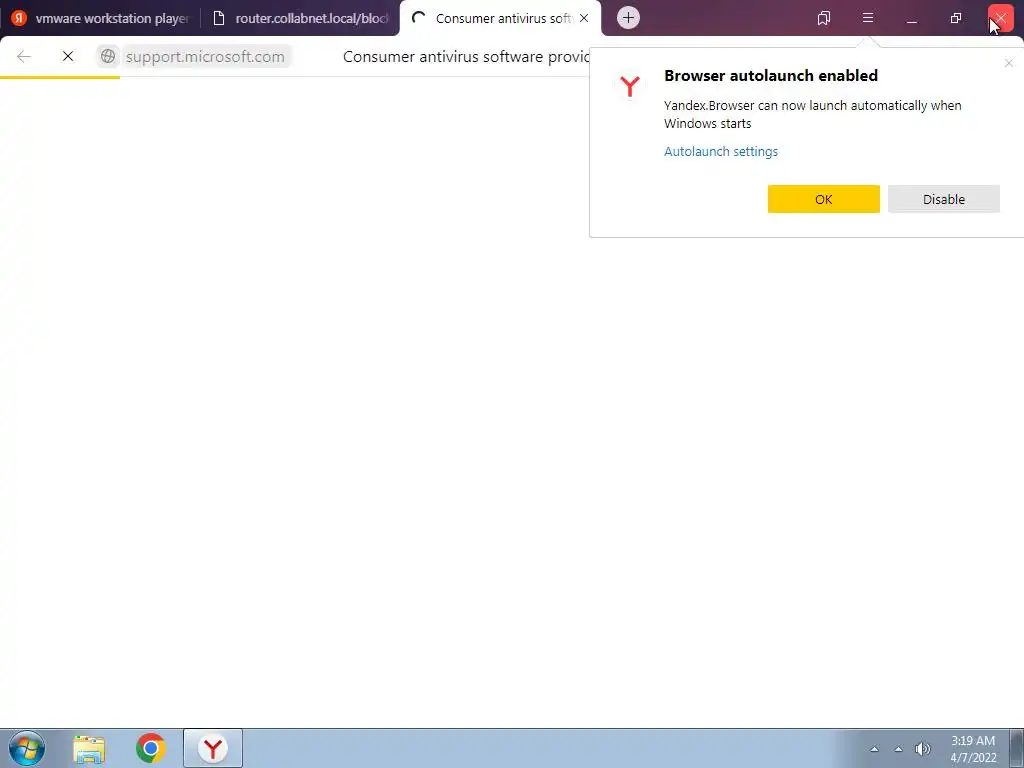Close the Yandex Browser window
The width and height of the screenshot is (1024, 768).
click(1000, 18)
